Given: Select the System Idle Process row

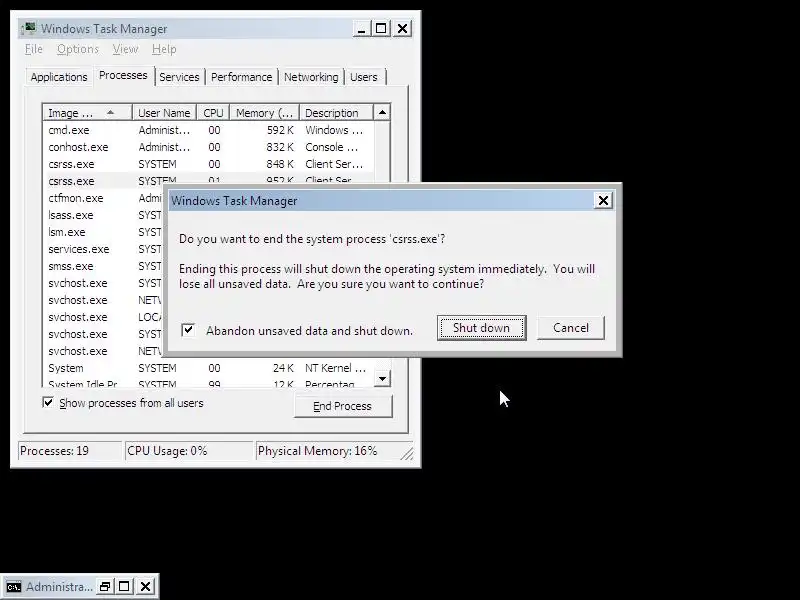Looking at the screenshot, I should click(208, 383).
